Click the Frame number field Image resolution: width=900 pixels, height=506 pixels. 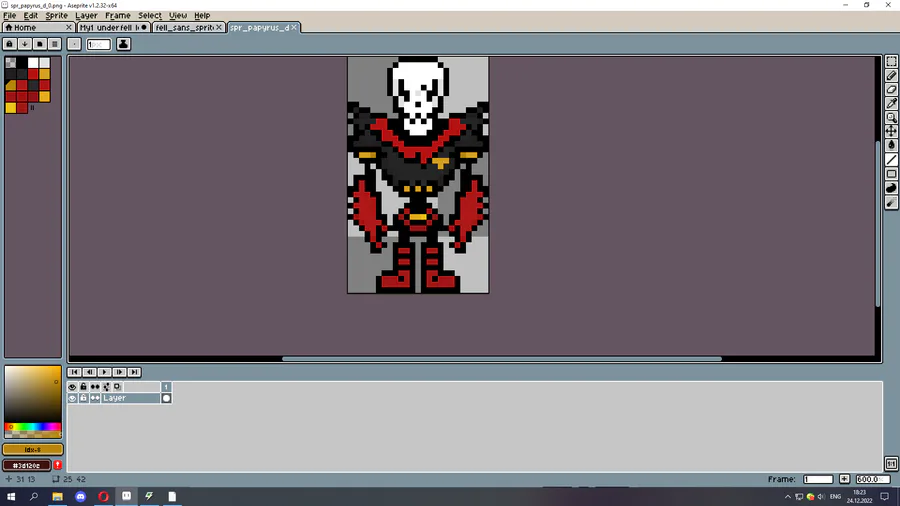pyautogui.click(x=818, y=479)
